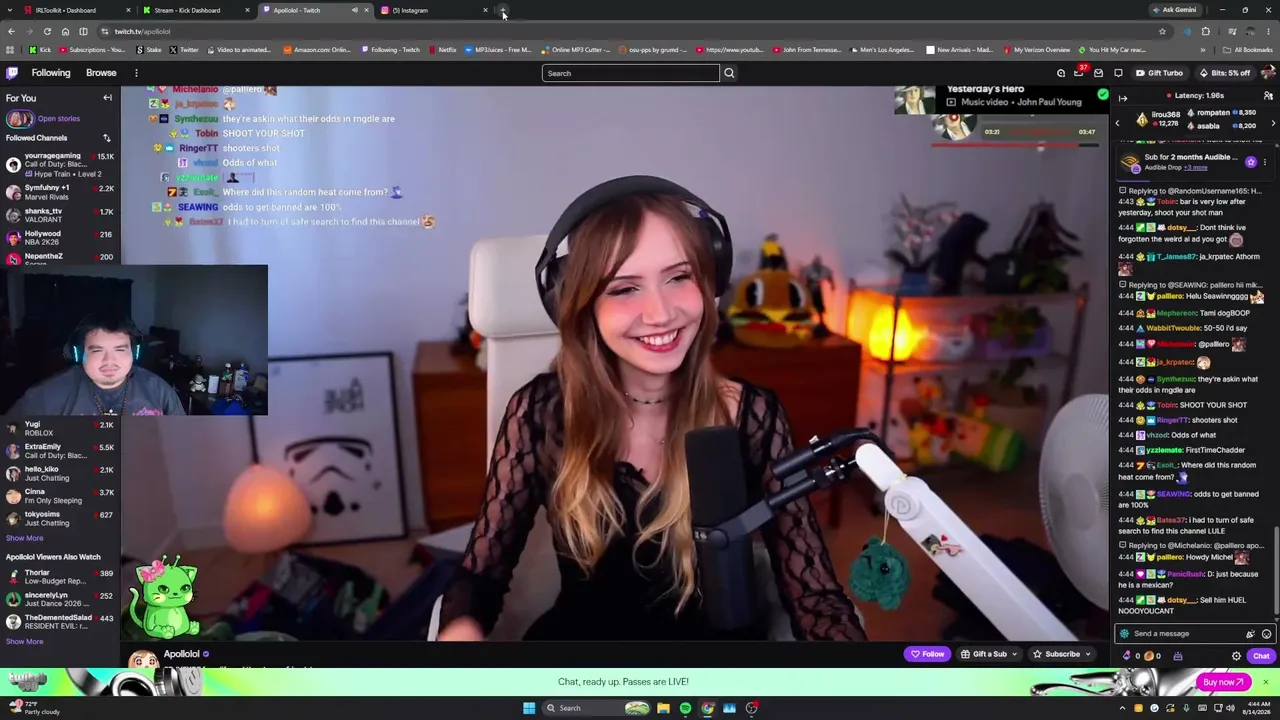Open the Twitch messages envelope icon
The width and height of the screenshot is (1280, 720).
(x=1098, y=73)
